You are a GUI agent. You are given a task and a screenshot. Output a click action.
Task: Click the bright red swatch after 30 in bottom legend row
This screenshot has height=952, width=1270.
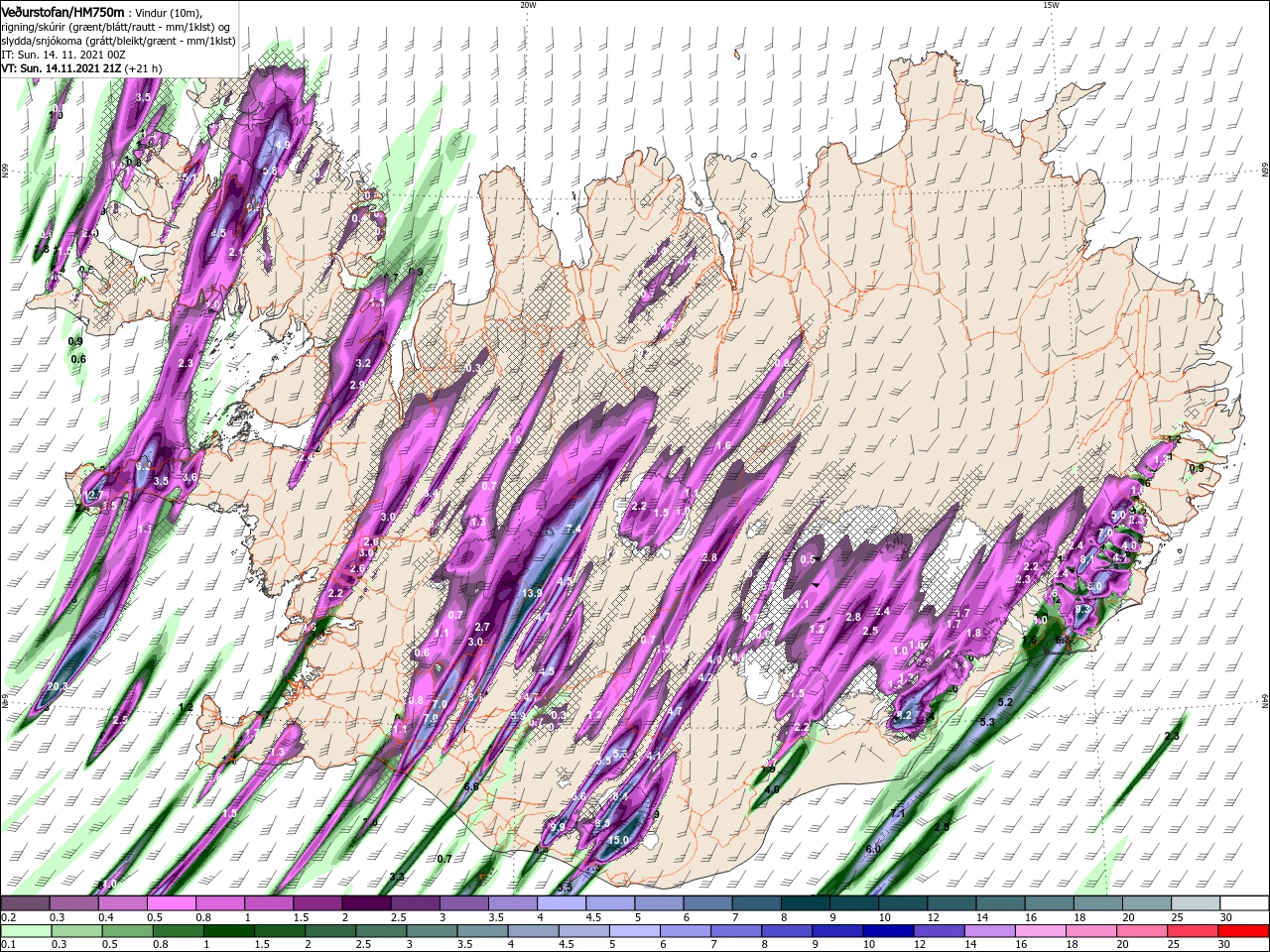click(x=1245, y=932)
